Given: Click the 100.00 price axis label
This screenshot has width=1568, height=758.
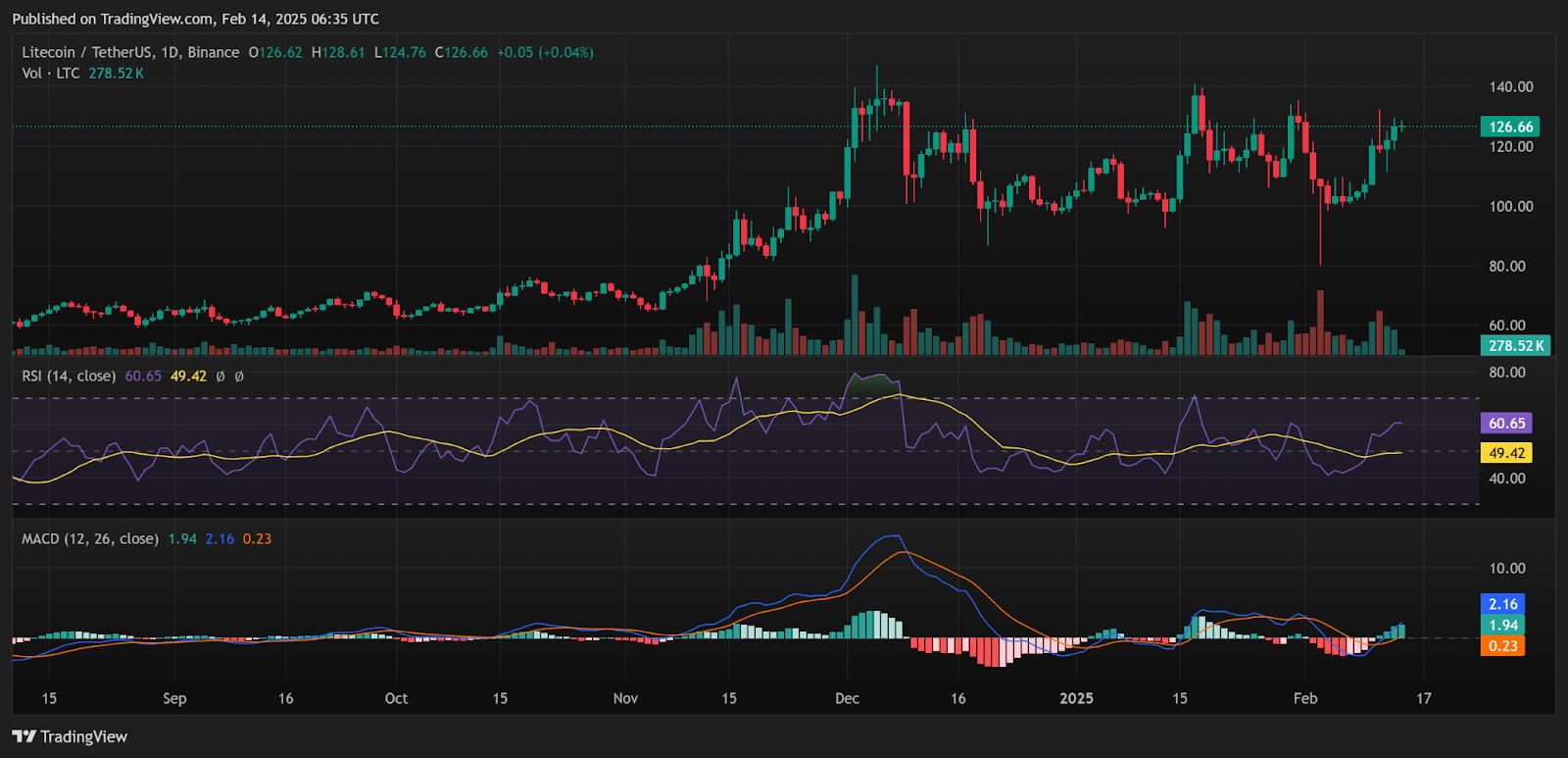Looking at the screenshot, I should (1511, 206).
